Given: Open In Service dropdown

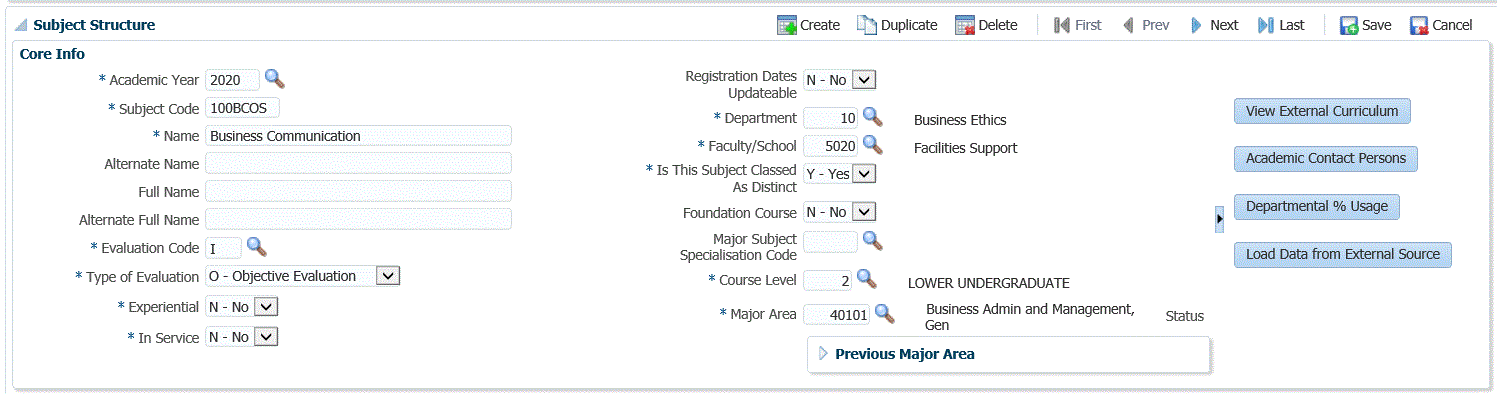Looking at the screenshot, I should pyautogui.click(x=266, y=337).
